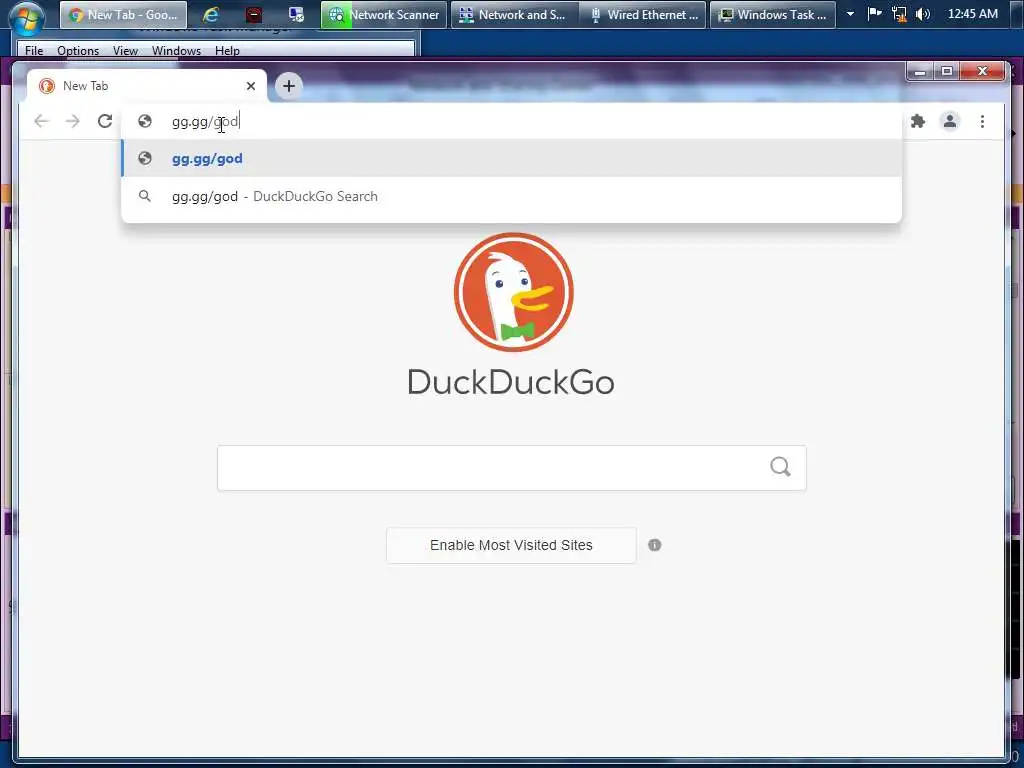
Task: Open the volume speaker tray icon
Action: (922, 14)
